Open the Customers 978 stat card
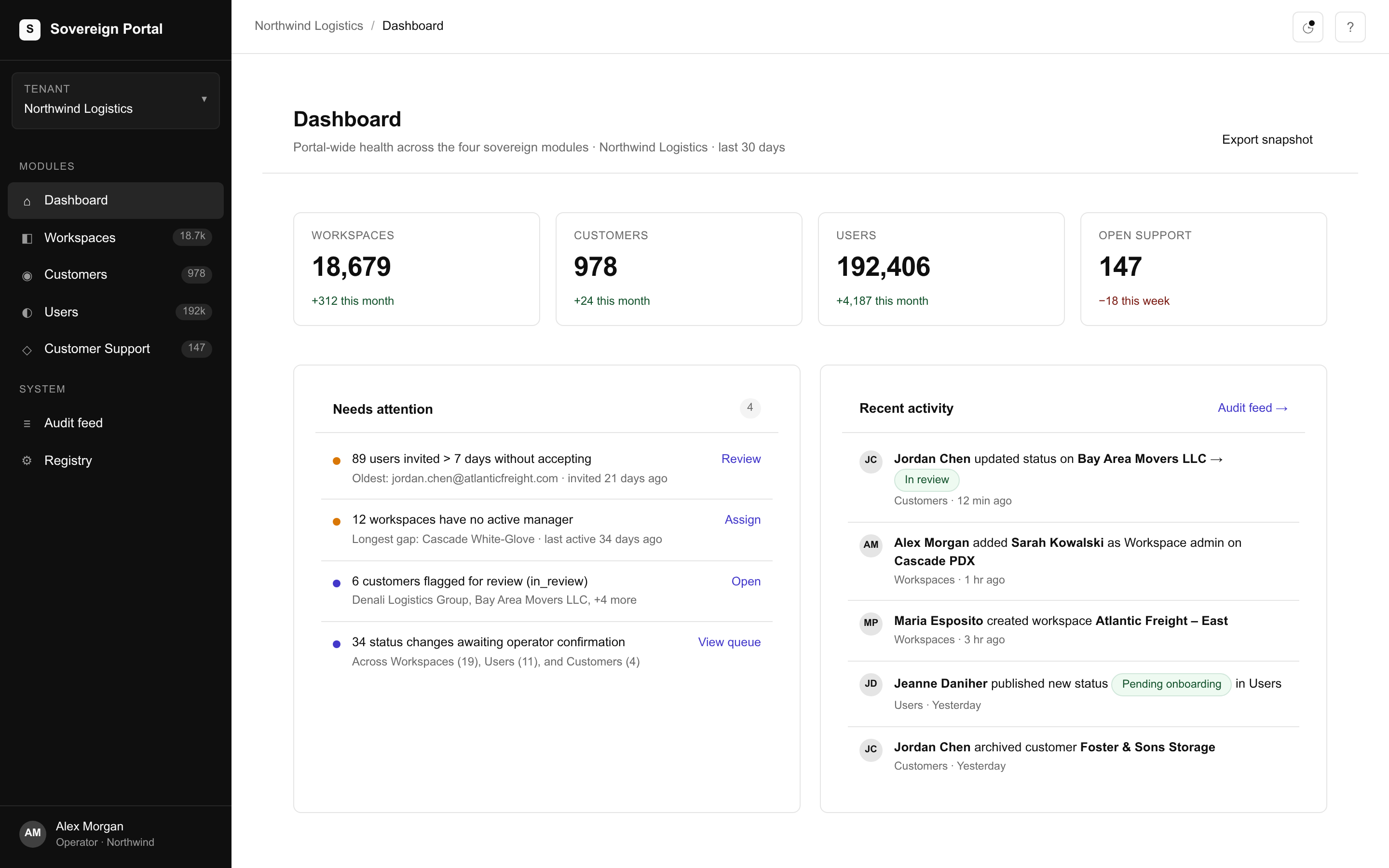 [x=679, y=269]
